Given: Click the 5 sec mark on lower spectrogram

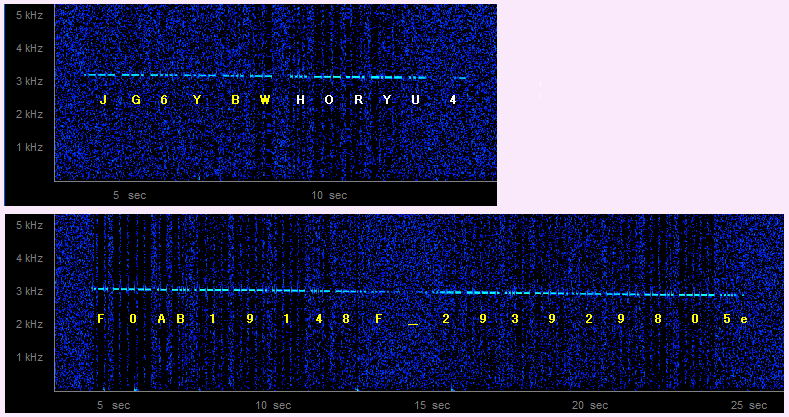Looking at the screenshot, I should point(113,405).
